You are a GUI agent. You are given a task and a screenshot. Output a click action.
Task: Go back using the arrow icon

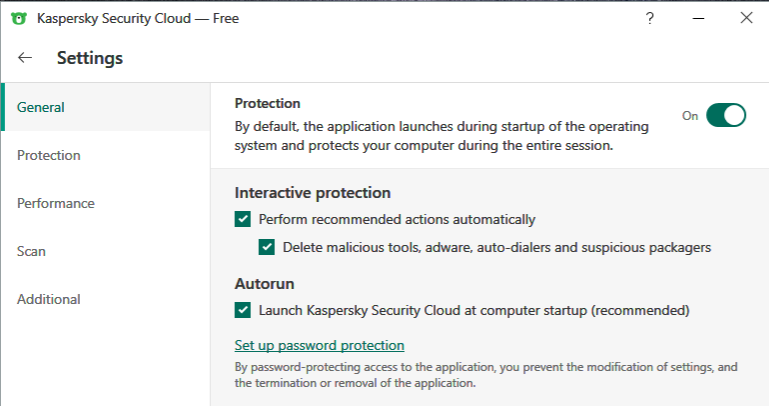click(x=26, y=58)
